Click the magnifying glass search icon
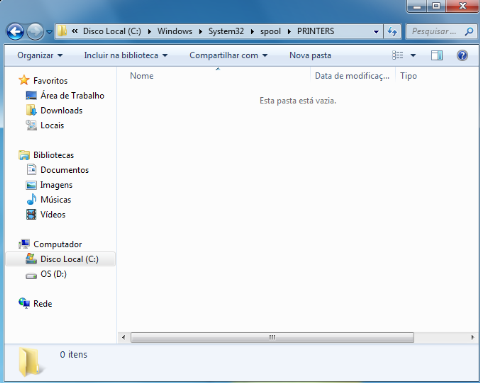480x383 pixels. [469, 32]
